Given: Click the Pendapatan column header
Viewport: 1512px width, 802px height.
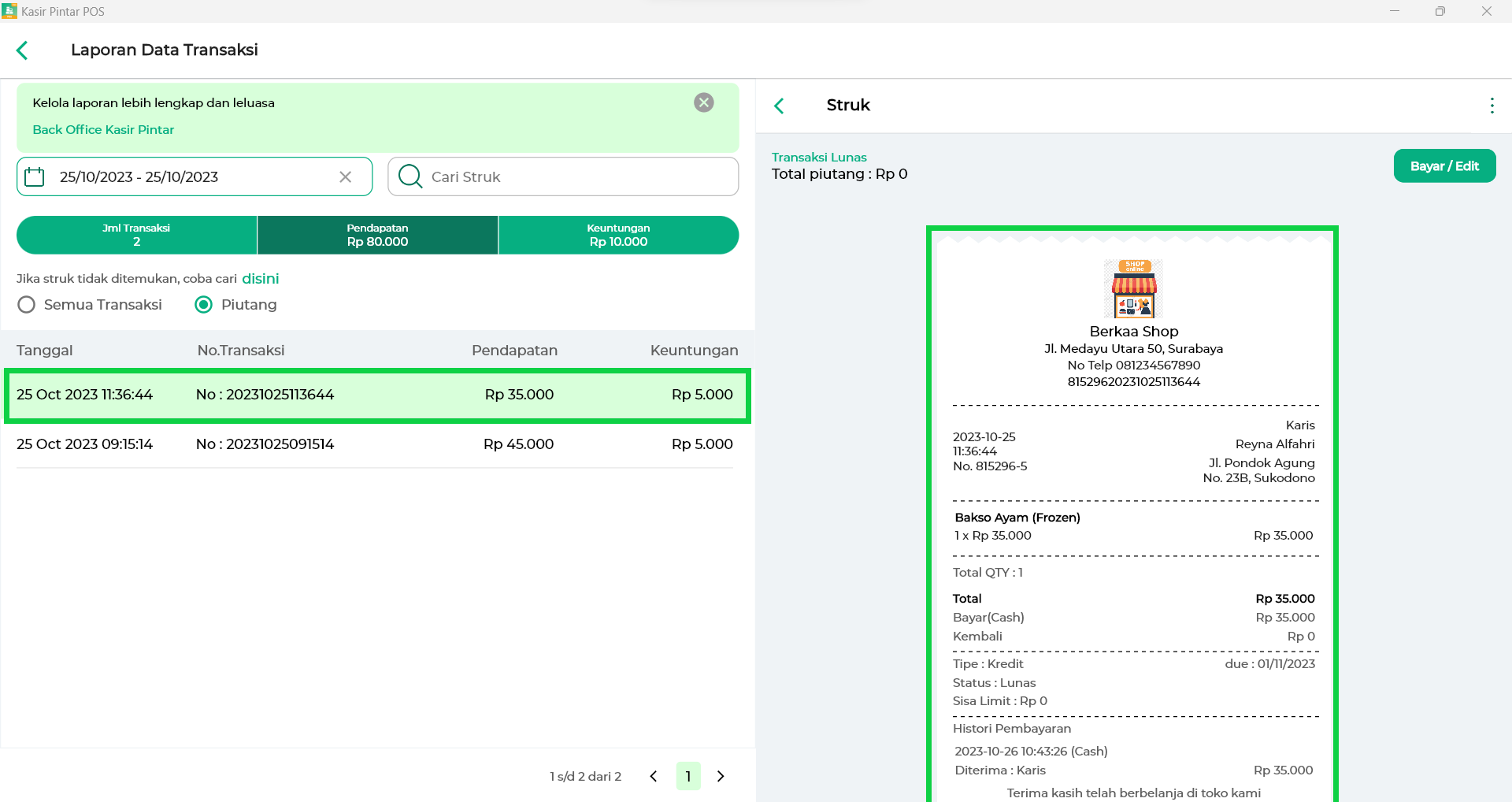Looking at the screenshot, I should 514,351.
